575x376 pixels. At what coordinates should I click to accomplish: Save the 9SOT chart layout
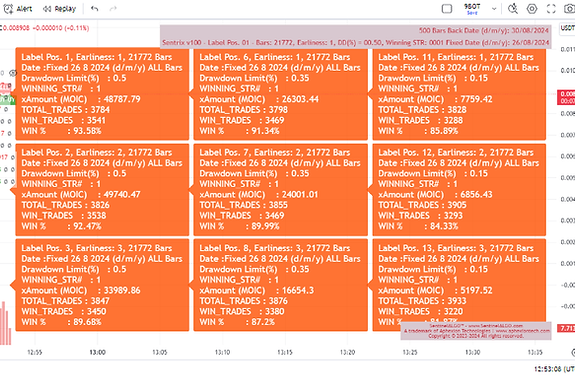click(472, 13)
